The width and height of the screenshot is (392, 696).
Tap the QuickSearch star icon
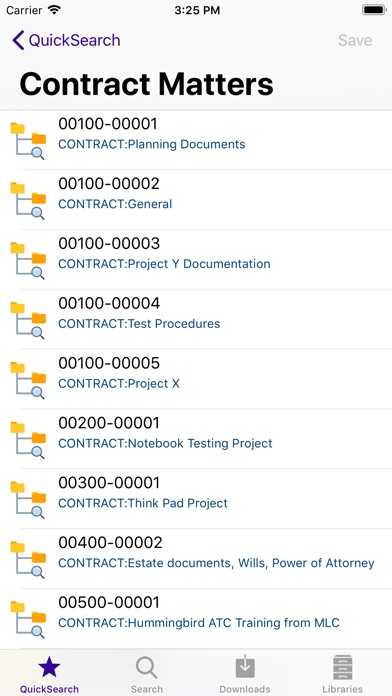click(49, 668)
